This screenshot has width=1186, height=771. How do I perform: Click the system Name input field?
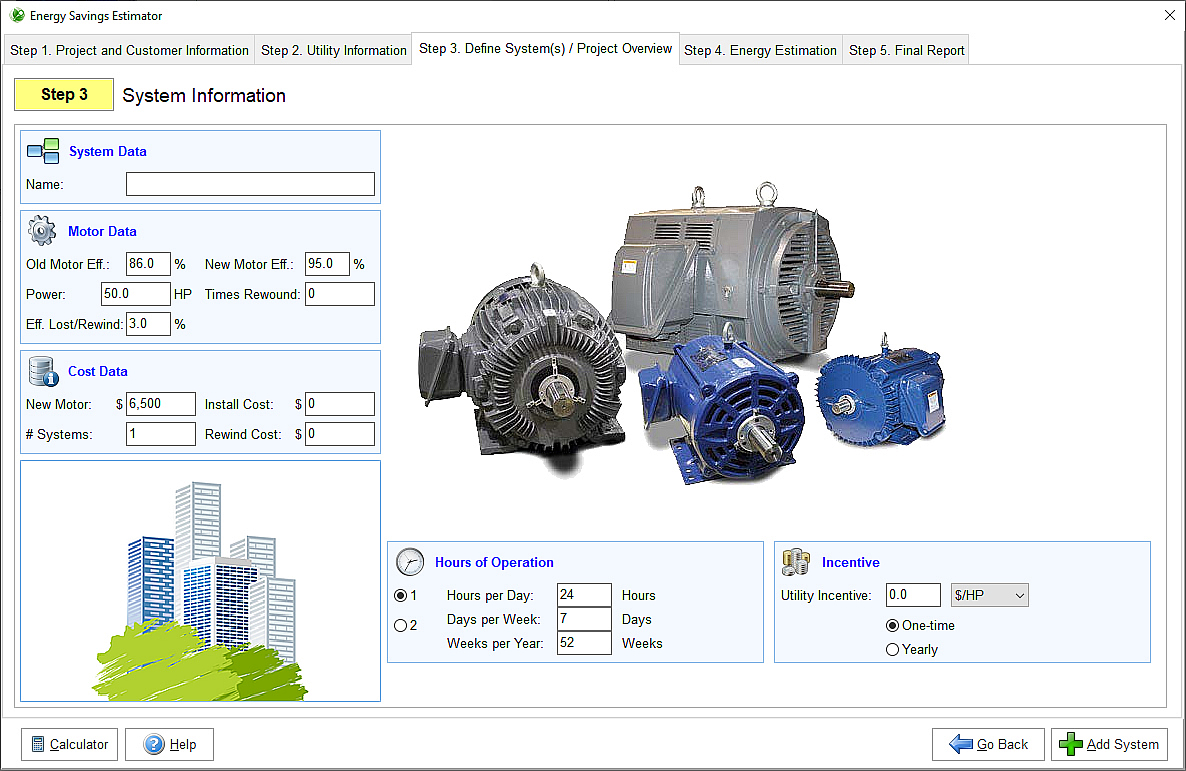click(250, 184)
